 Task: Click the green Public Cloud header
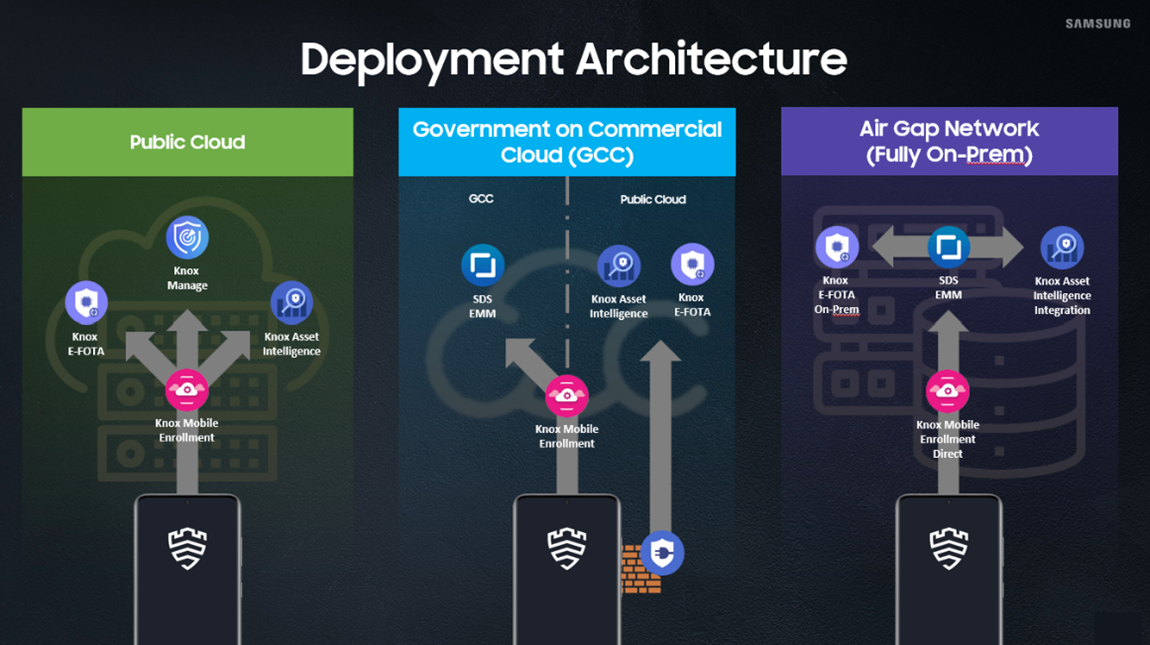tap(188, 142)
